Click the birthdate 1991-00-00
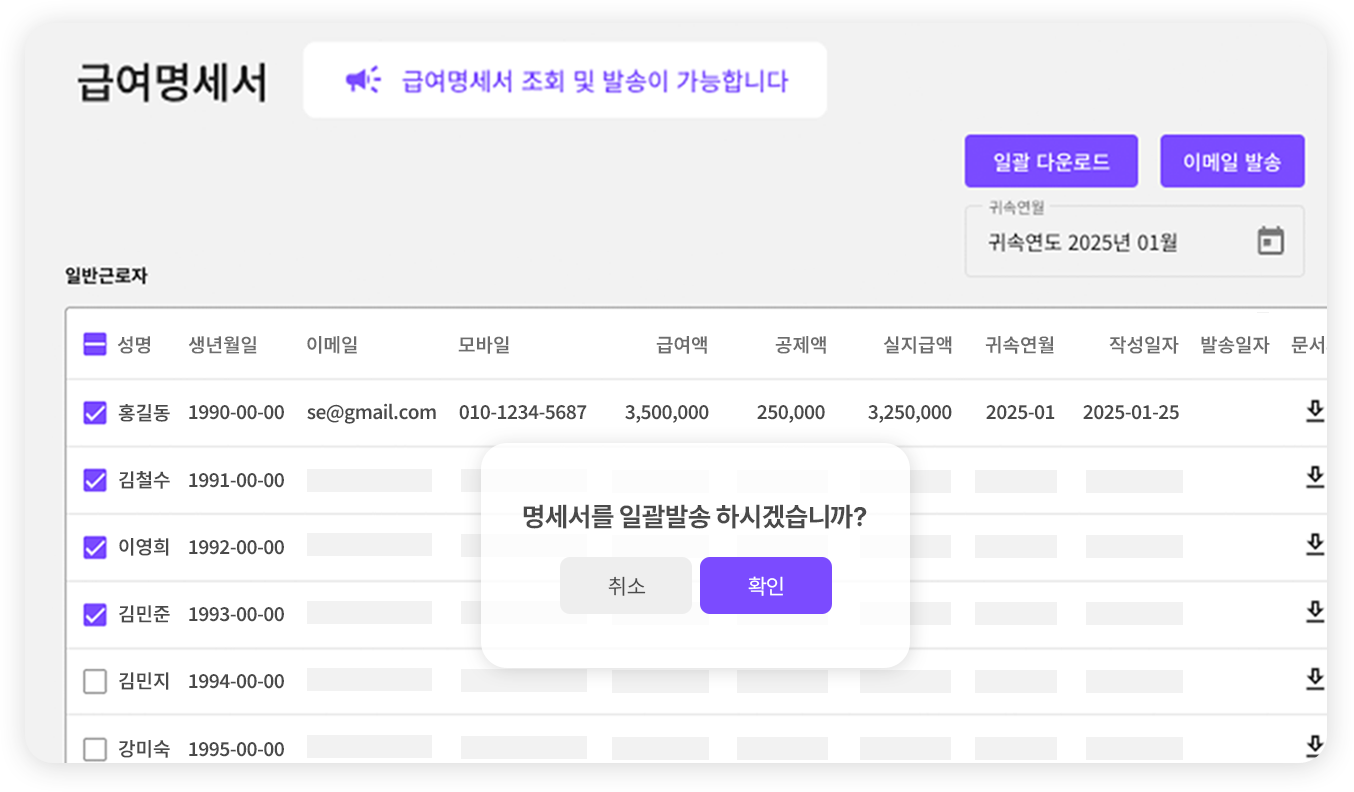Screen dimensions: 1354x792 coord(236,480)
